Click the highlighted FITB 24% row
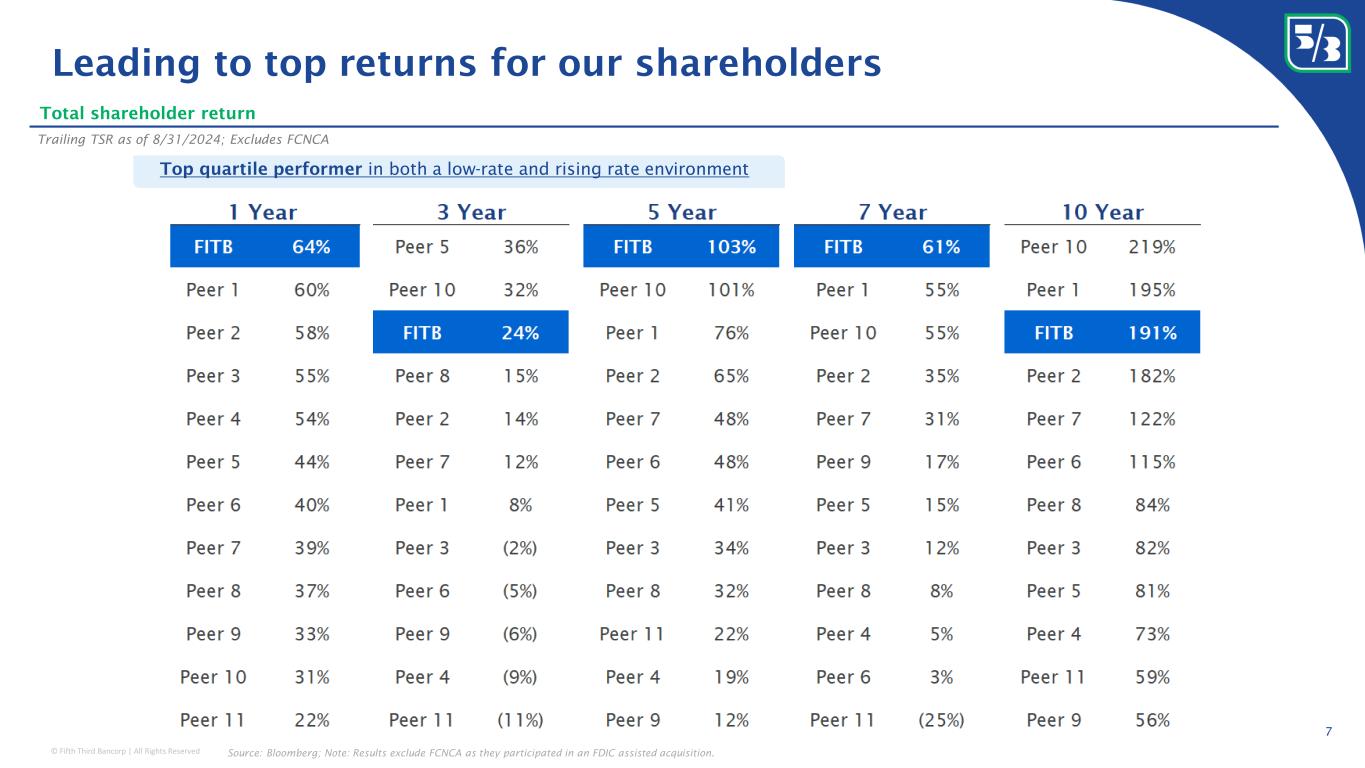 click(x=470, y=333)
